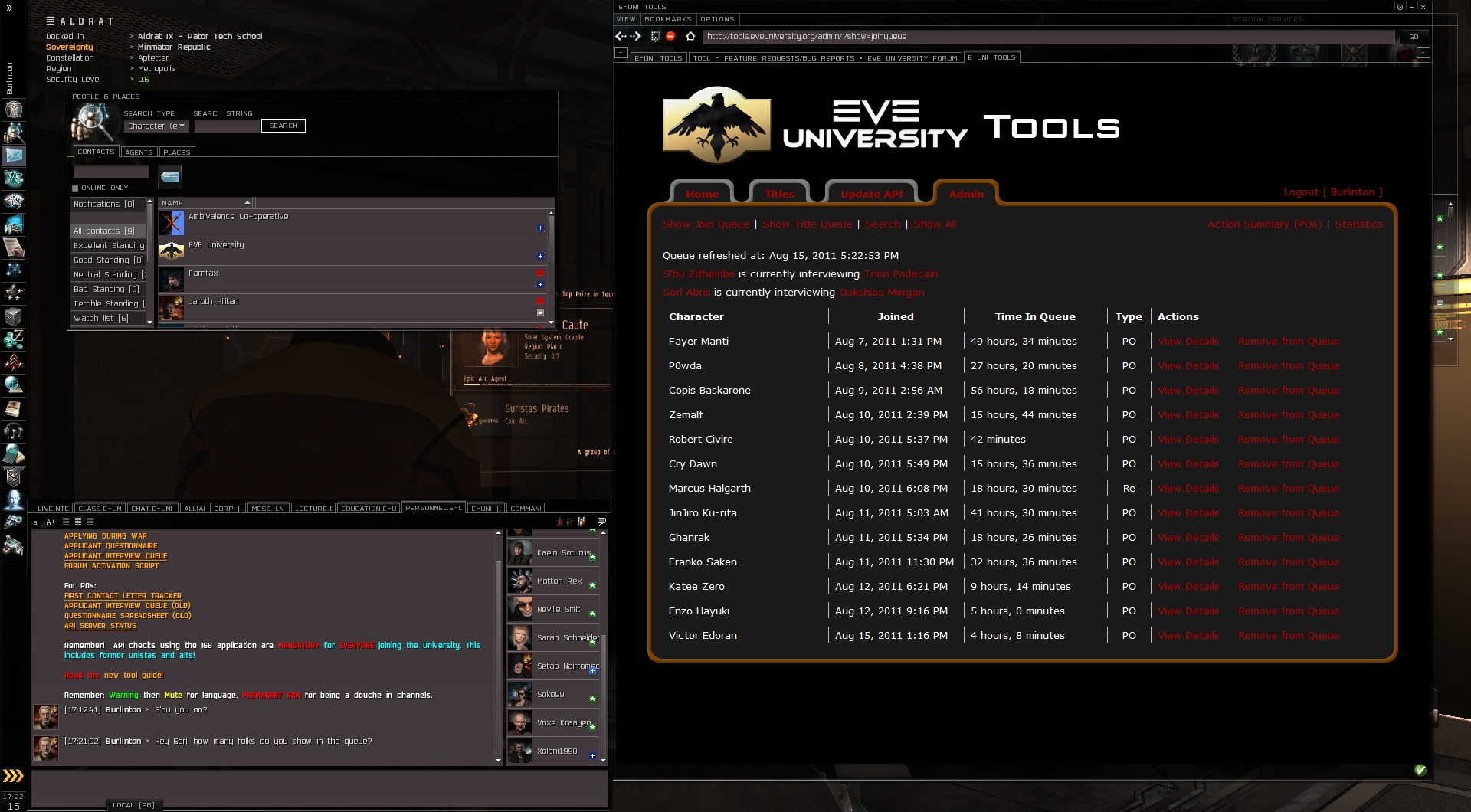This screenshot has width=1471, height=812.
Task: Open the Search Type dropdown
Action: pos(156,126)
